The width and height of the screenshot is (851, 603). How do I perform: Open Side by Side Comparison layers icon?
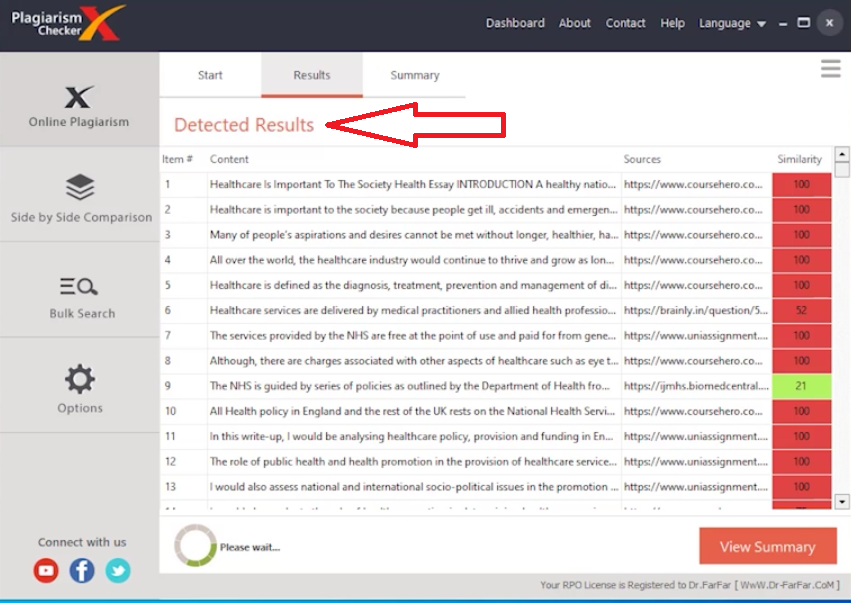[80, 187]
